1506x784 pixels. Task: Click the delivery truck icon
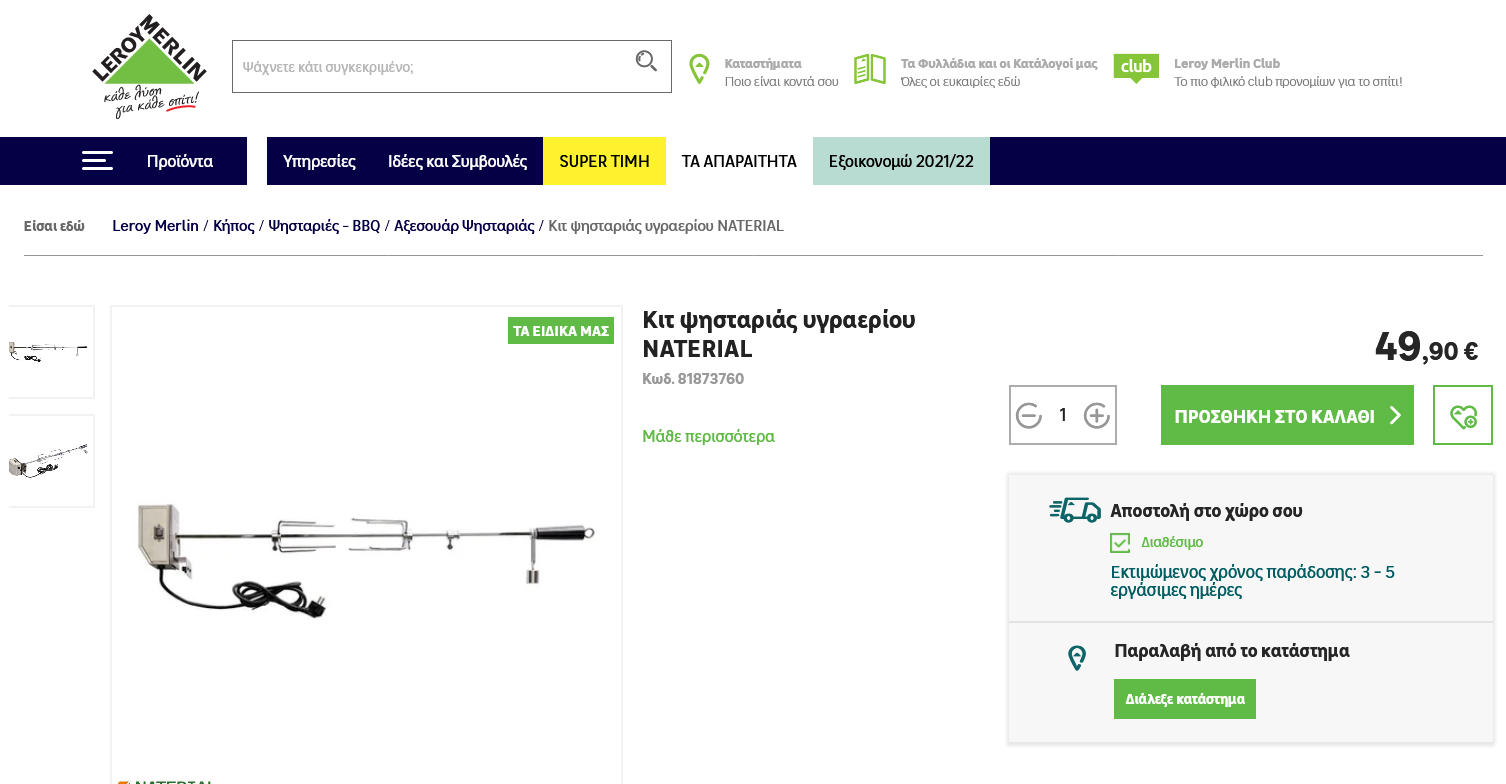pyautogui.click(x=1075, y=510)
